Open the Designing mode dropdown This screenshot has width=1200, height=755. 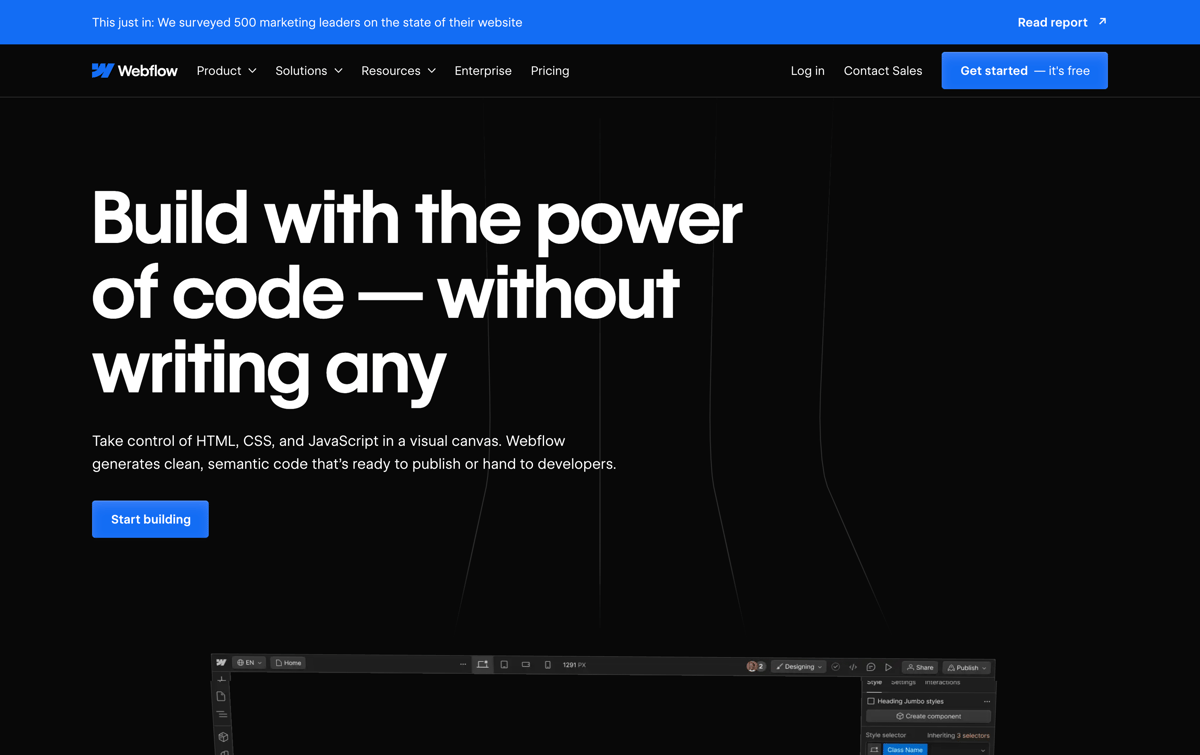(800, 666)
